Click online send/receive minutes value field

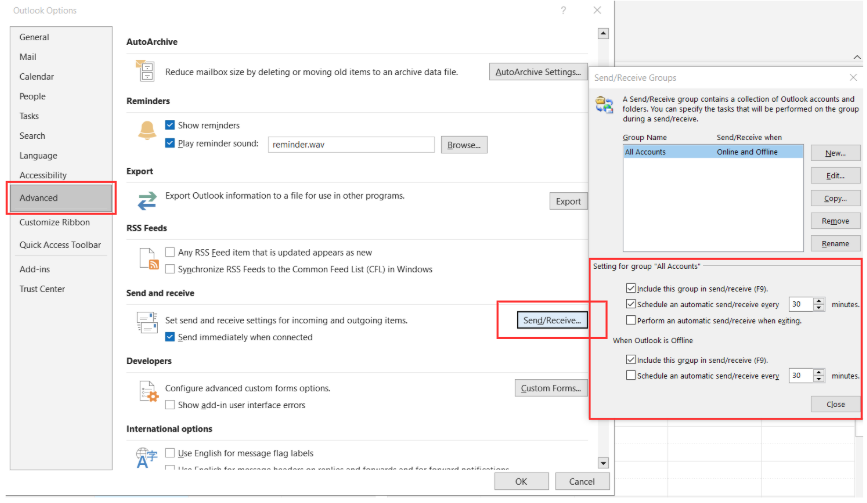click(801, 304)
